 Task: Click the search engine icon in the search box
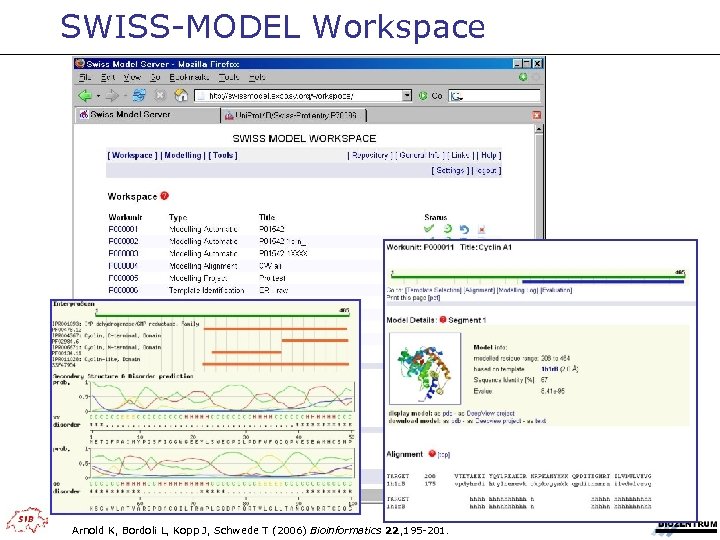(x=456, y=96)
